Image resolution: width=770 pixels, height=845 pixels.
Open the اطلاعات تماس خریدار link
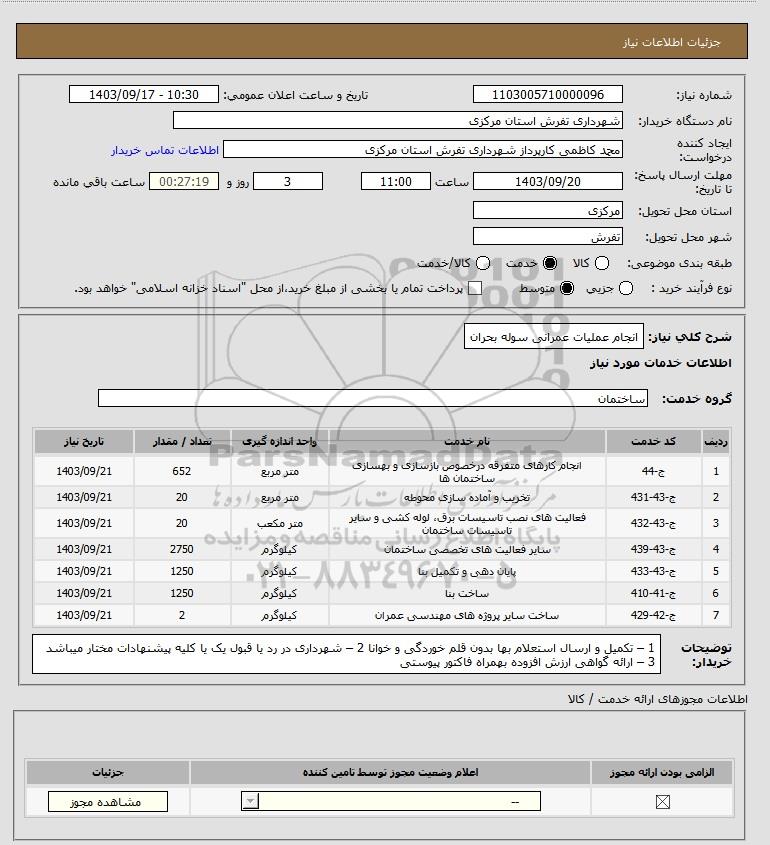click(165, 150)
